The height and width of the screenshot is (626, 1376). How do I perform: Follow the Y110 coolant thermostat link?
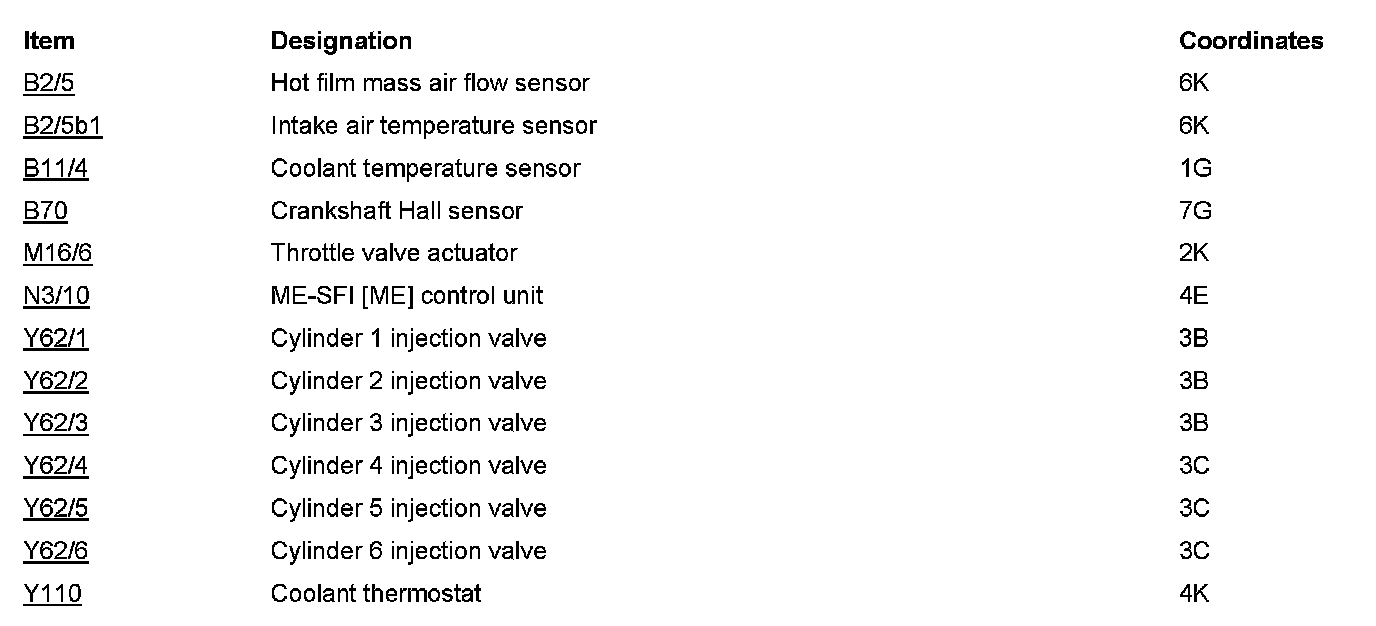point(52,594)
